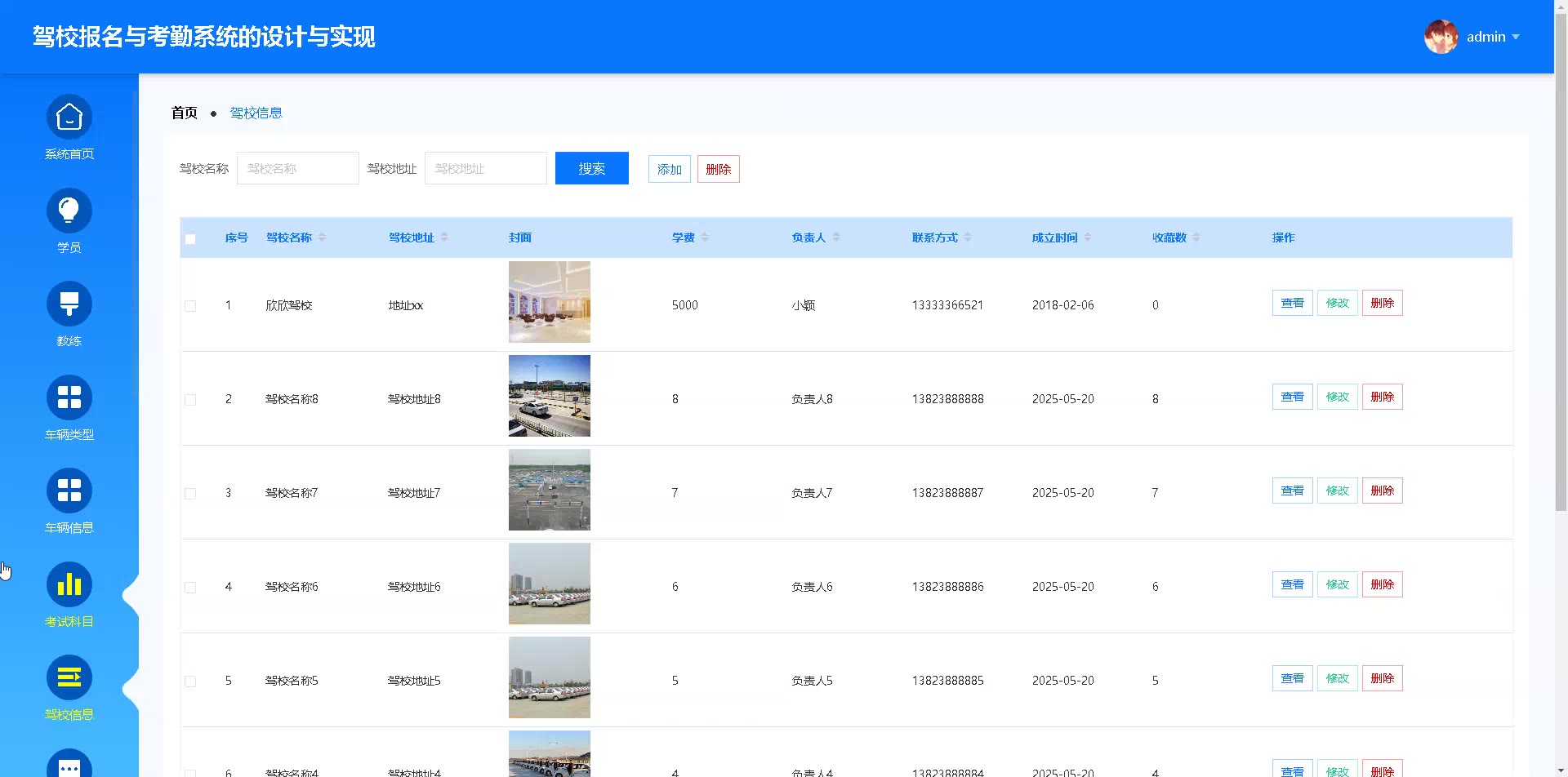Select the checkbox for 驾校名称7 row
The height and width of the screenshot is (777, 1568).
tap(190, 494)
